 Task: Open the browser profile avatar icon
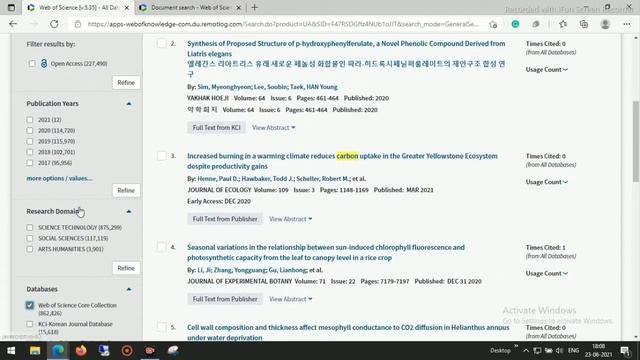coord(605,24)
